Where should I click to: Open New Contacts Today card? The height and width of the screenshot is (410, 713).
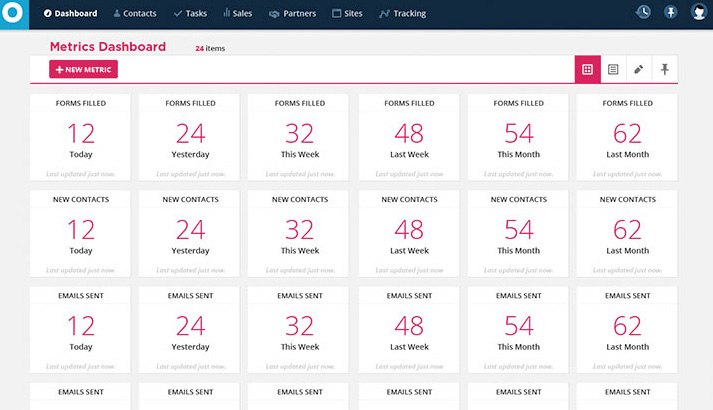click(x=80, y=234)
